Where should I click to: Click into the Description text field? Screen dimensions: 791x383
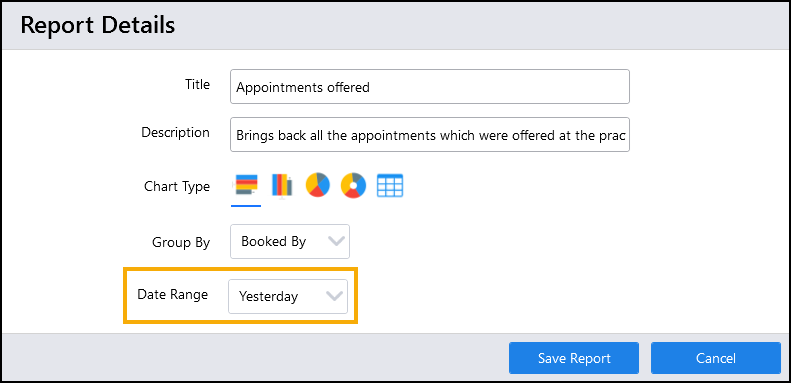point(430,135)
